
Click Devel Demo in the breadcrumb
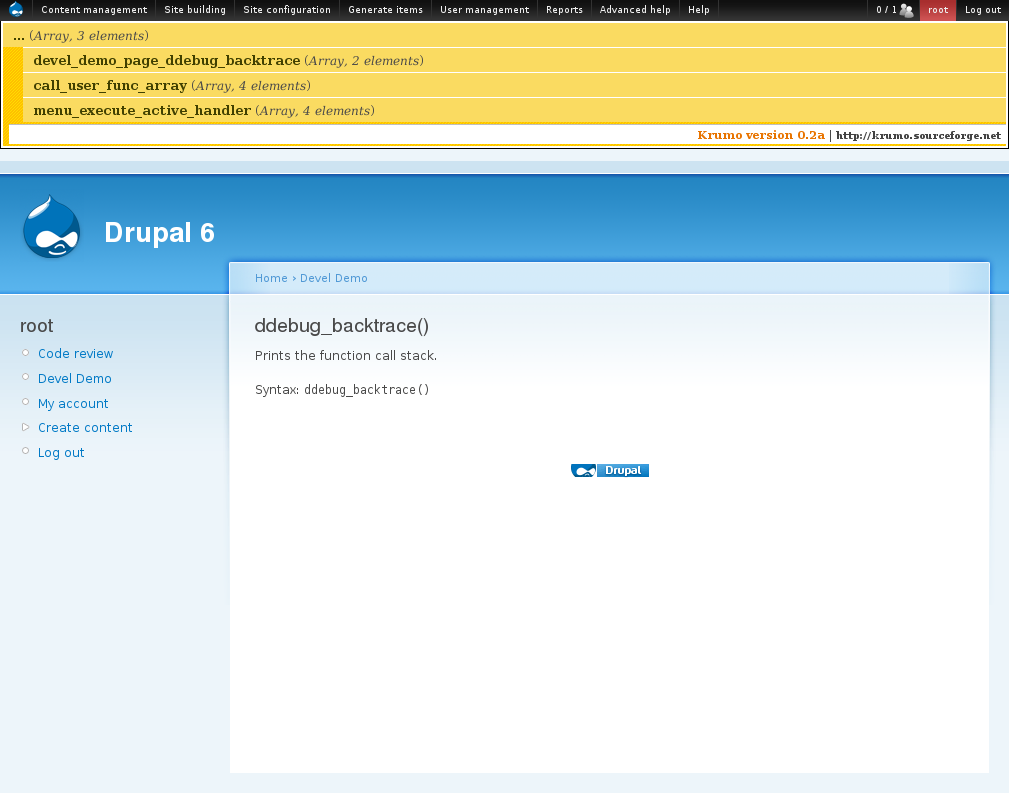tap(333, 277)
